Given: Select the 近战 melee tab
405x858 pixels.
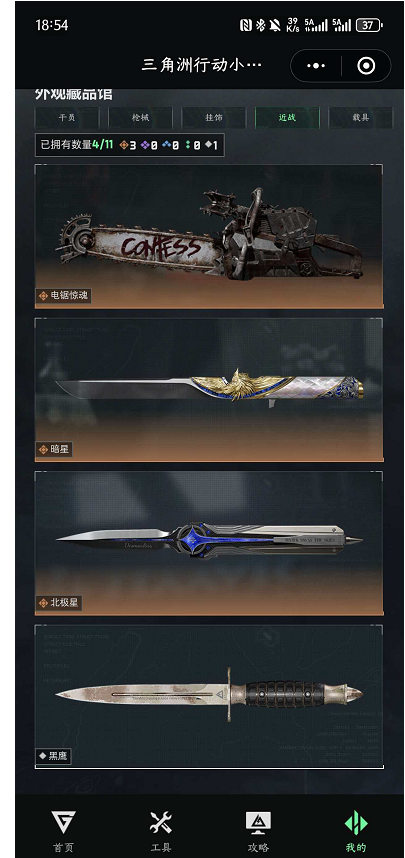Looking at the screenshot, I should (287, 118).
